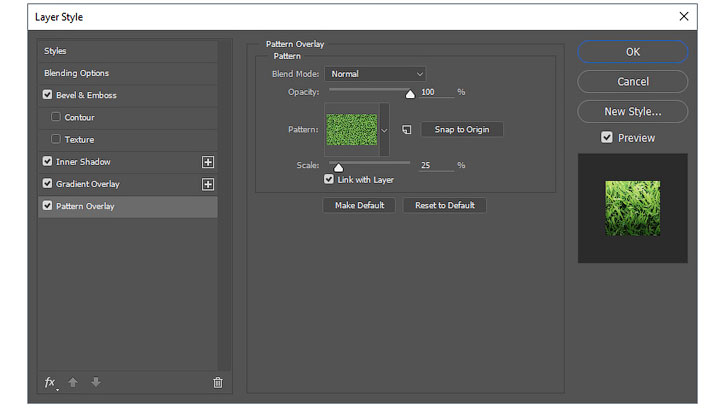Click the Snap to Origin button
Image resolution: width=725 pixels, height=408 pixels.
tap(461, 130)
